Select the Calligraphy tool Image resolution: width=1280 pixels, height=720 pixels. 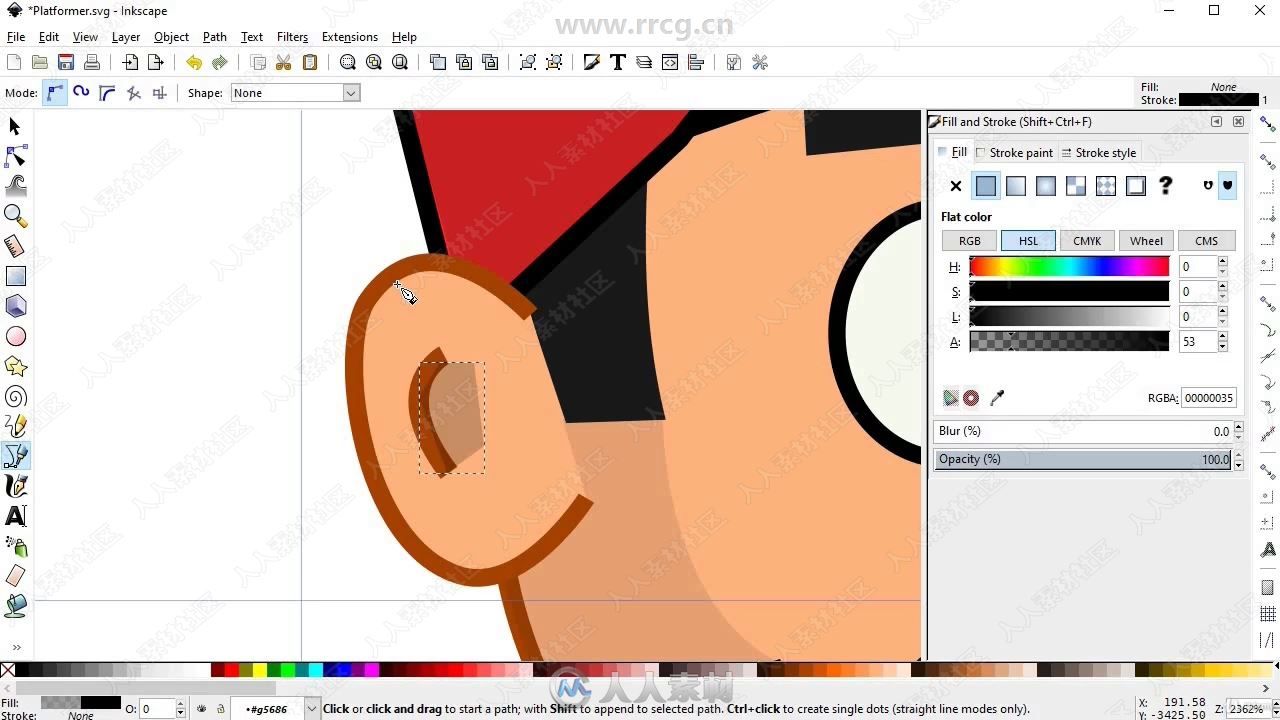[15, 486]
